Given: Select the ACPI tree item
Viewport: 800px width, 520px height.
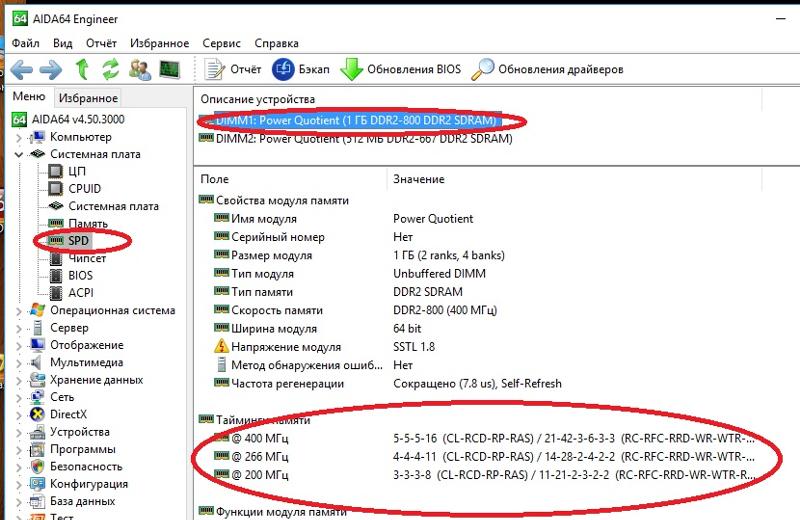Looking at the screenshot, I should click(x=81, y=293).
